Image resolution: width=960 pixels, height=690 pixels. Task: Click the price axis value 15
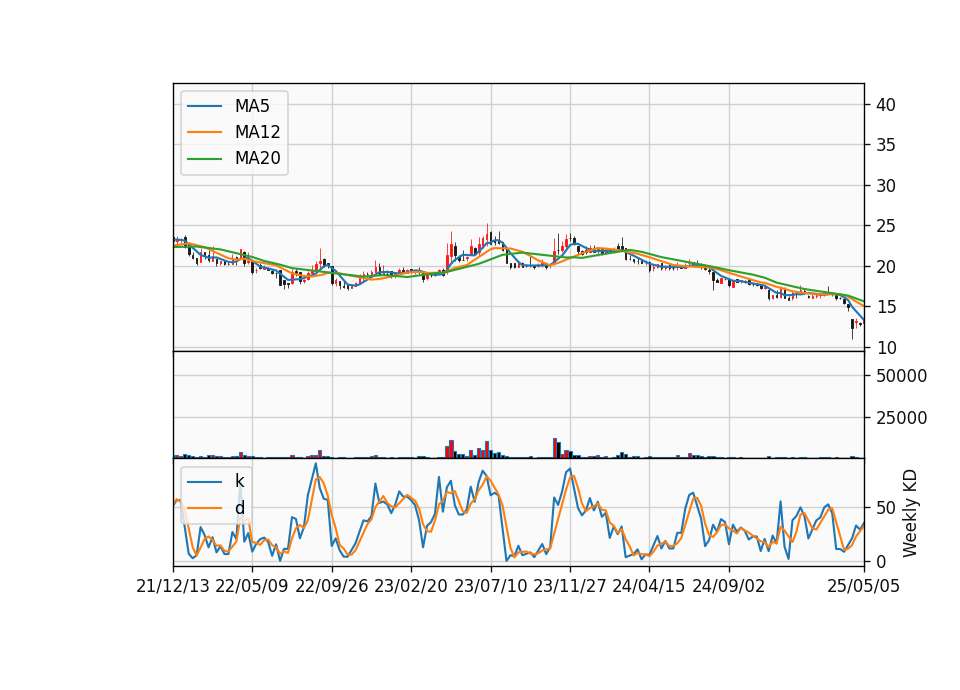(x=886, y=307)
